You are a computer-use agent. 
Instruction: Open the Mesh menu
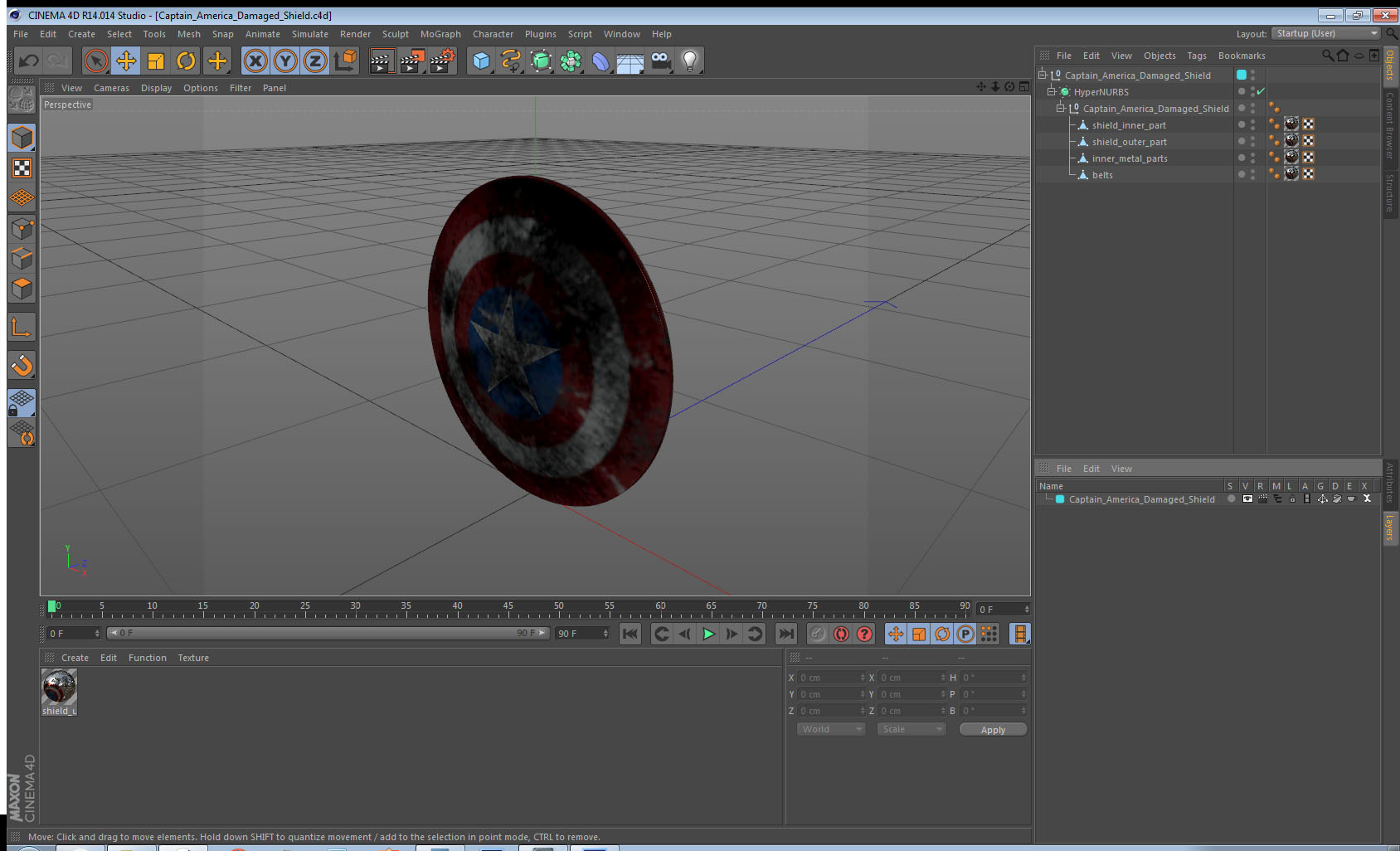pos(188,34)
